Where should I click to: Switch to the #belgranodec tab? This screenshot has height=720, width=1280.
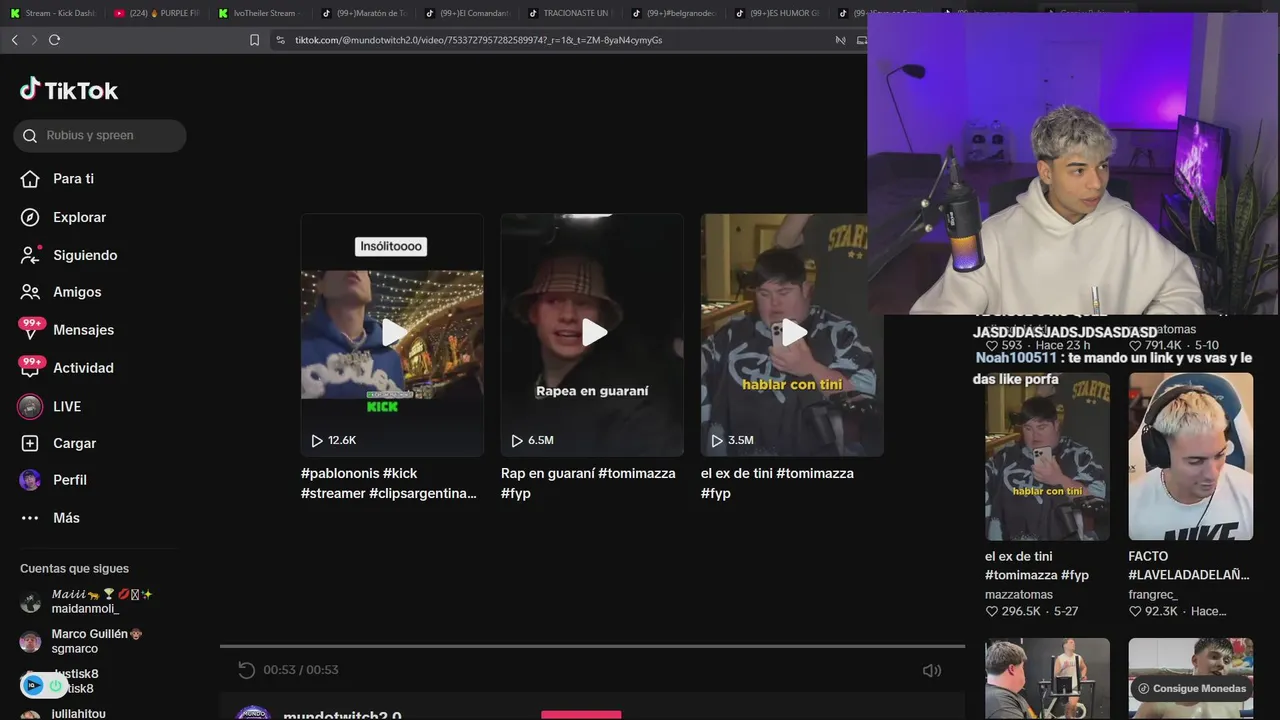(674, 13)
